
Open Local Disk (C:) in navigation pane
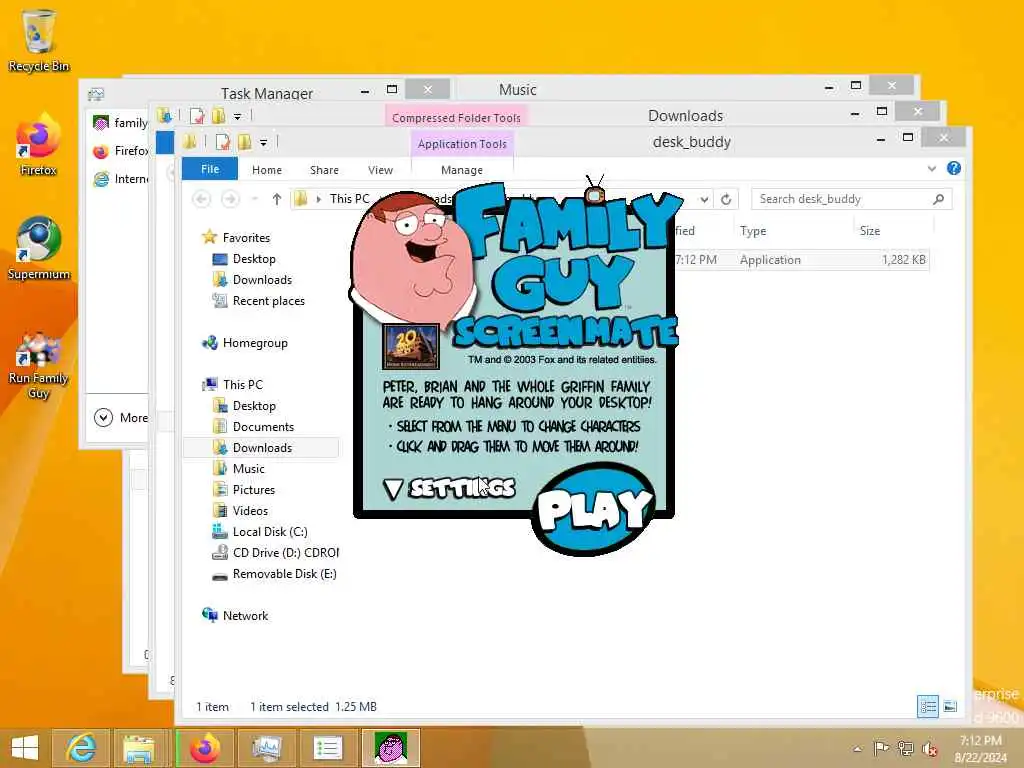click(x=270, y=532)
